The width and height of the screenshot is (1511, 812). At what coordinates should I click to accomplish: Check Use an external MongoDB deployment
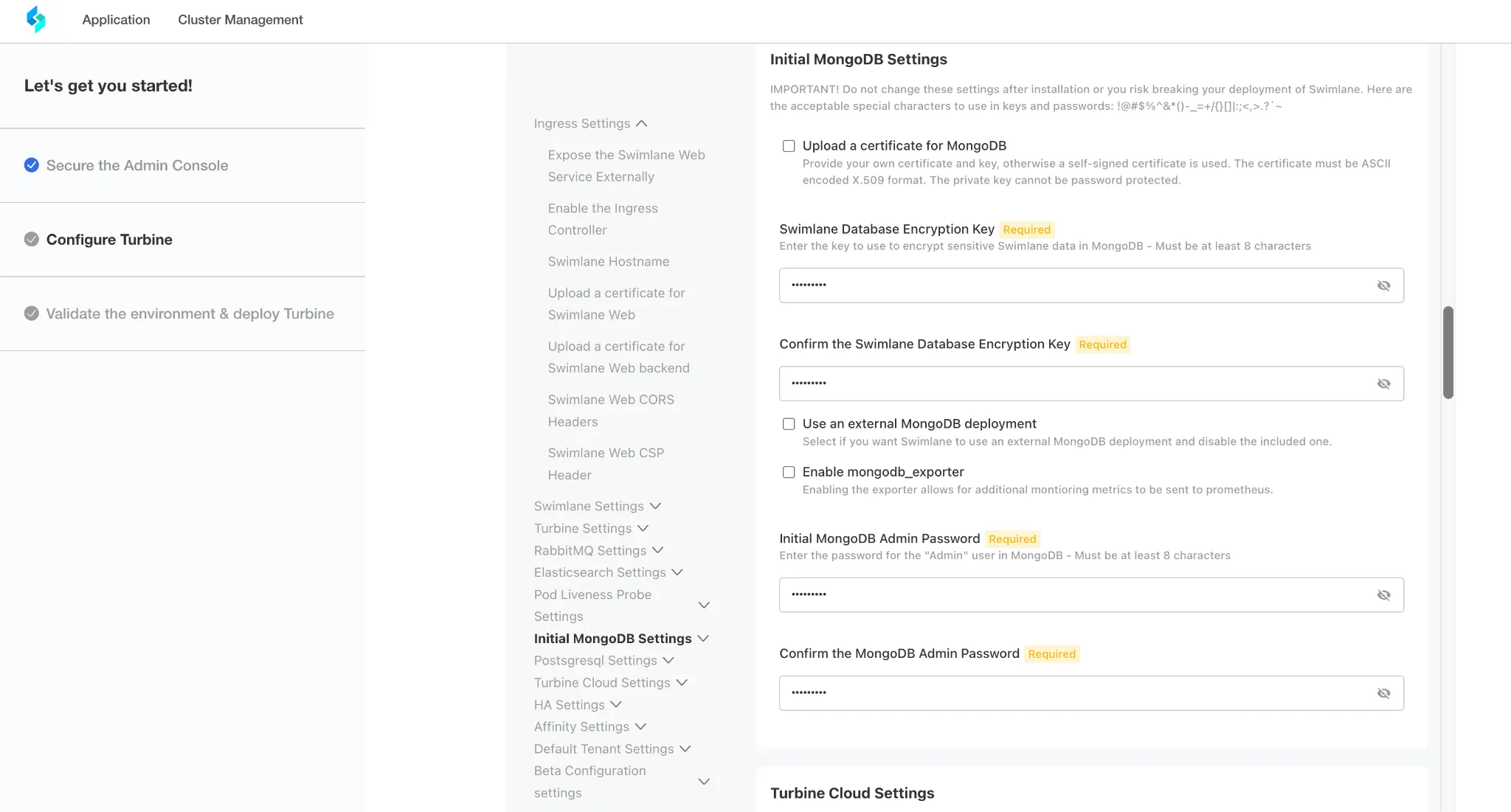[x=789, y=424]
